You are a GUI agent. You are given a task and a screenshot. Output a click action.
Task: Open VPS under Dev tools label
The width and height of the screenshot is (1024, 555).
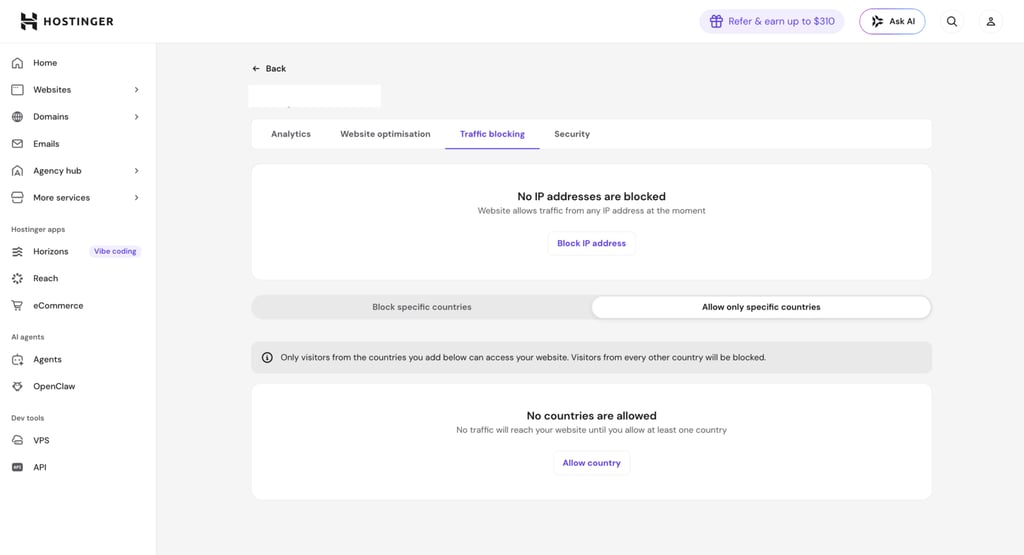point(41,440)
